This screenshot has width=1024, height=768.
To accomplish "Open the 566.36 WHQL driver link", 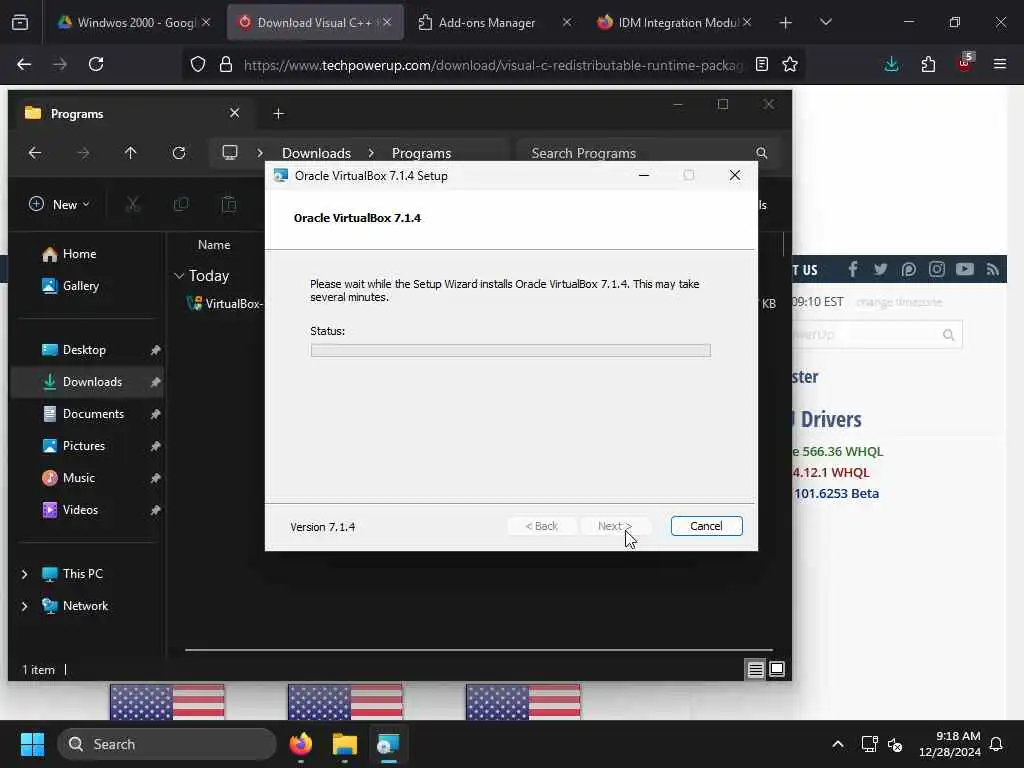I will point(837,451).
